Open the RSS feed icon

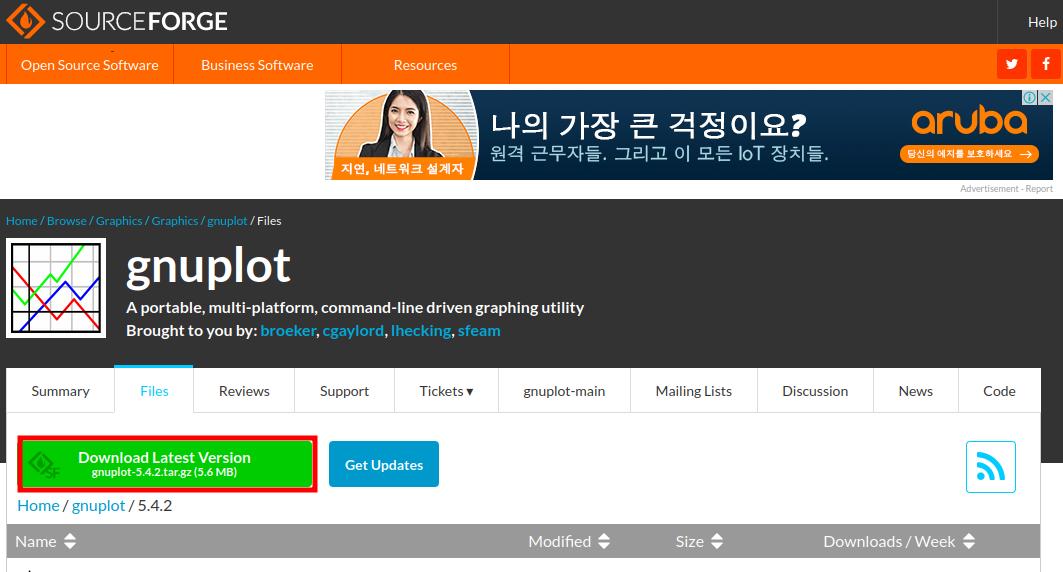tap(990, 467)
